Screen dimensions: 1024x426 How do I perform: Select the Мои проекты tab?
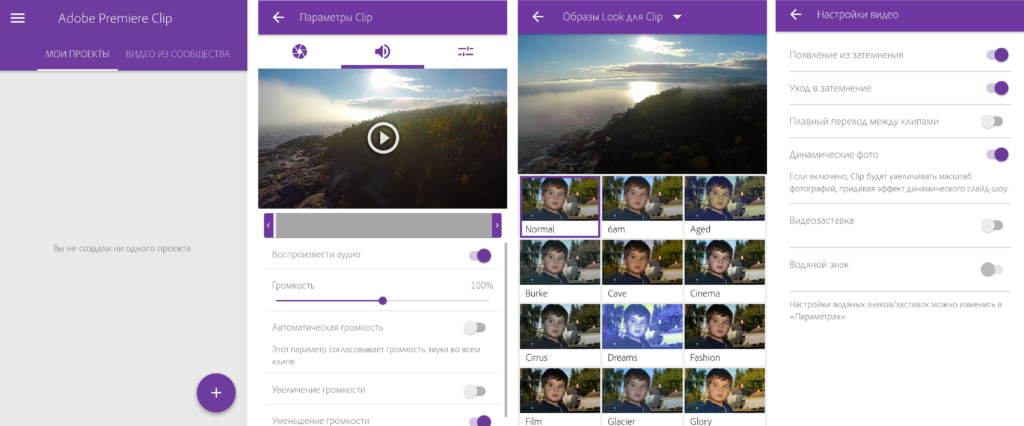pos(78,54)
